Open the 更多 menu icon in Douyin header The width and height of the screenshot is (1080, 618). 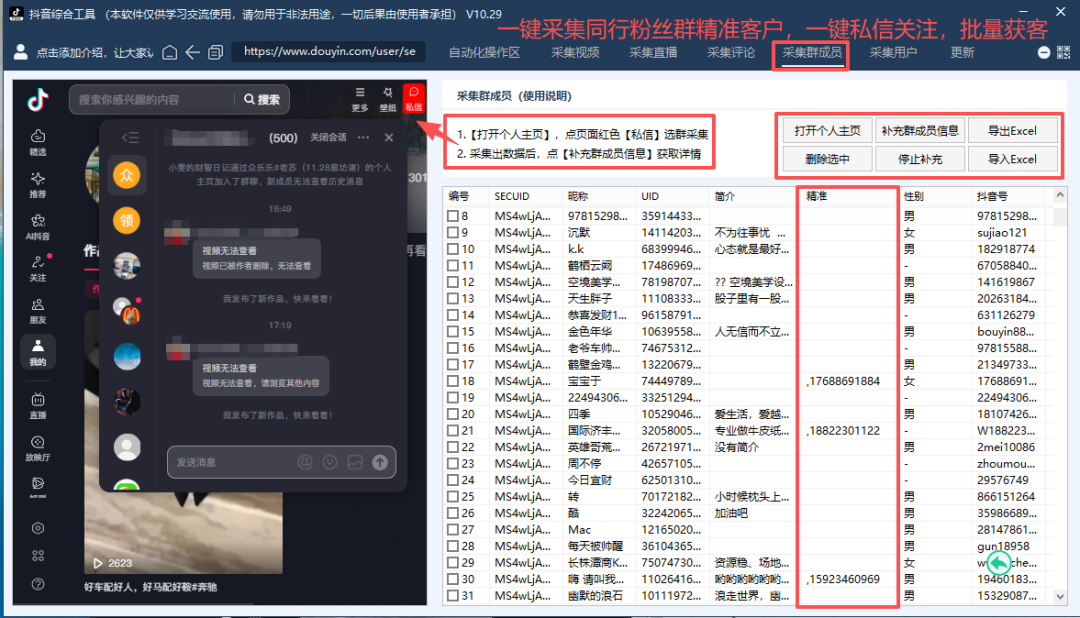pyautogui.click(x=360, y=99)
